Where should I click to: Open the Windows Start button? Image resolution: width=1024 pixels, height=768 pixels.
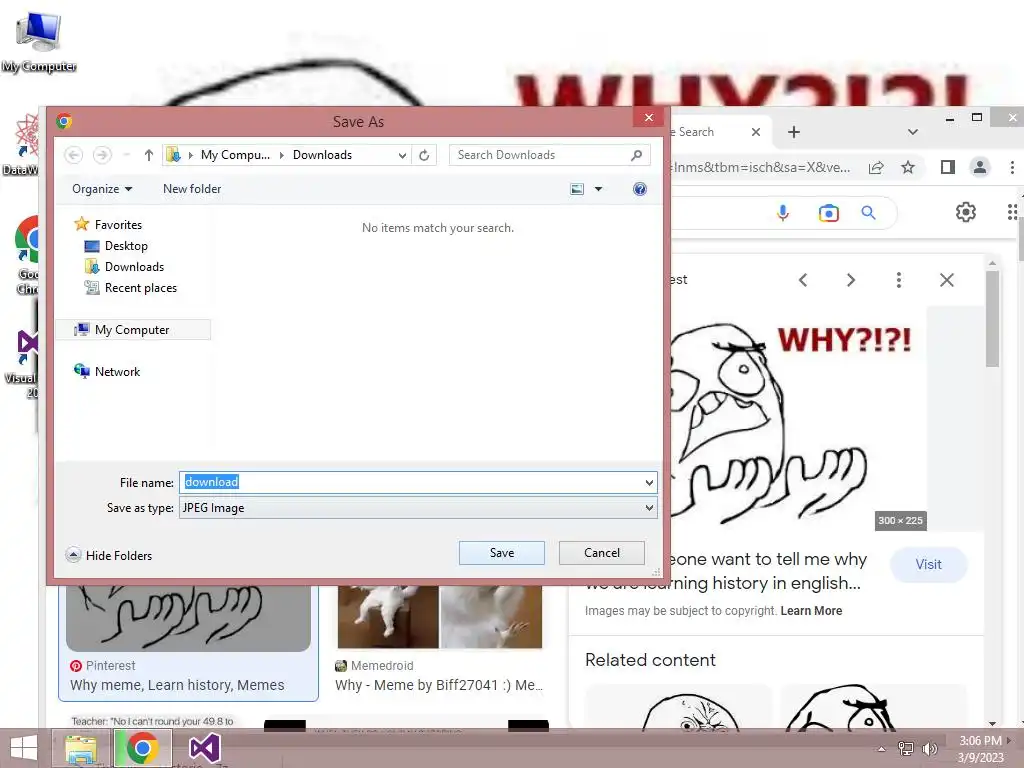[24, 748]
